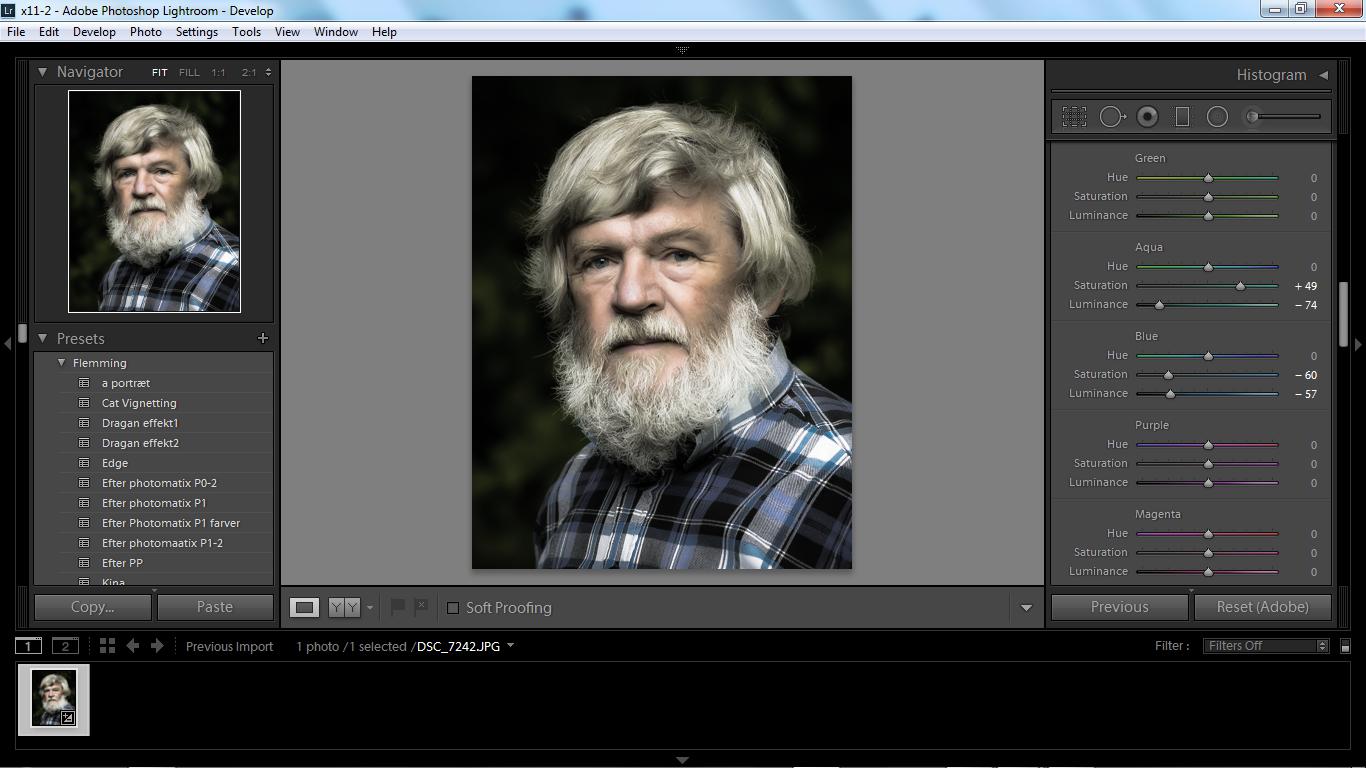1366x768 pixels.
Task: Activate the Spot Removal tool
Action: pos(1111,117)
